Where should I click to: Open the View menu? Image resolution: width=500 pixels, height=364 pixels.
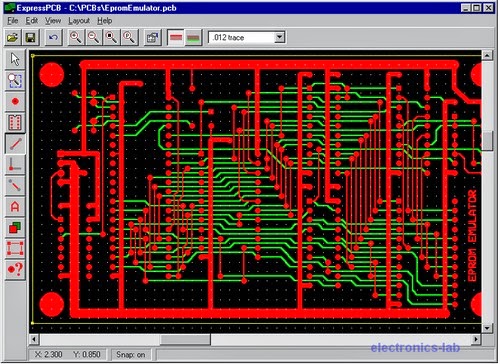[53, 21]
